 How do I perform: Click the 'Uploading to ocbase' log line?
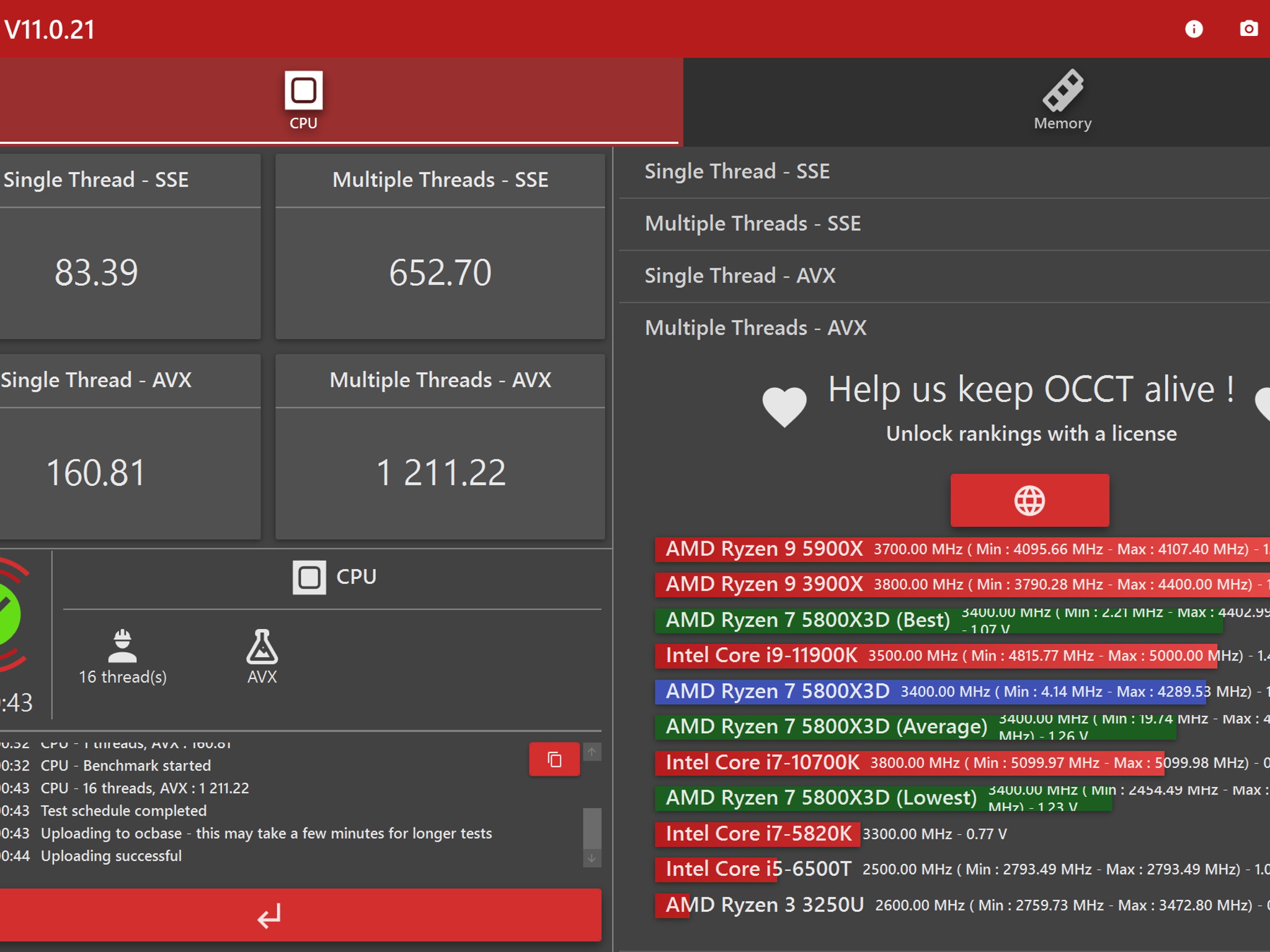tap(266, 834)
